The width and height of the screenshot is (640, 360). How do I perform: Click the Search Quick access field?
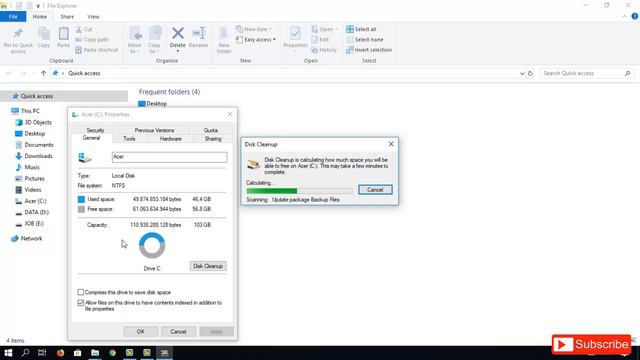[x=587, y=73]
